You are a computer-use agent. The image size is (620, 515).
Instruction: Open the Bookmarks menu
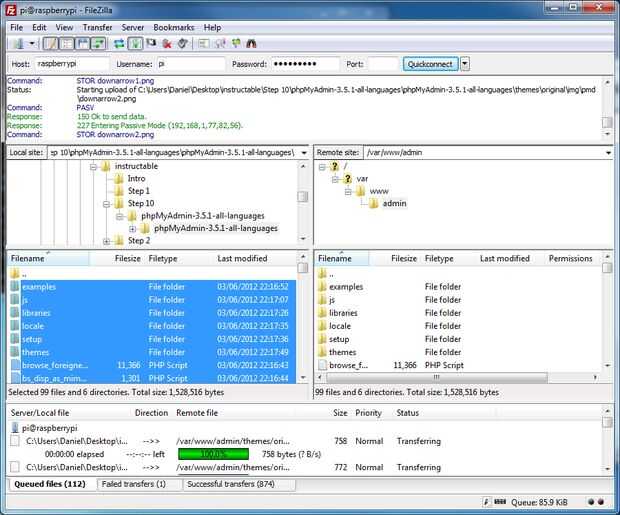[174, 27]
